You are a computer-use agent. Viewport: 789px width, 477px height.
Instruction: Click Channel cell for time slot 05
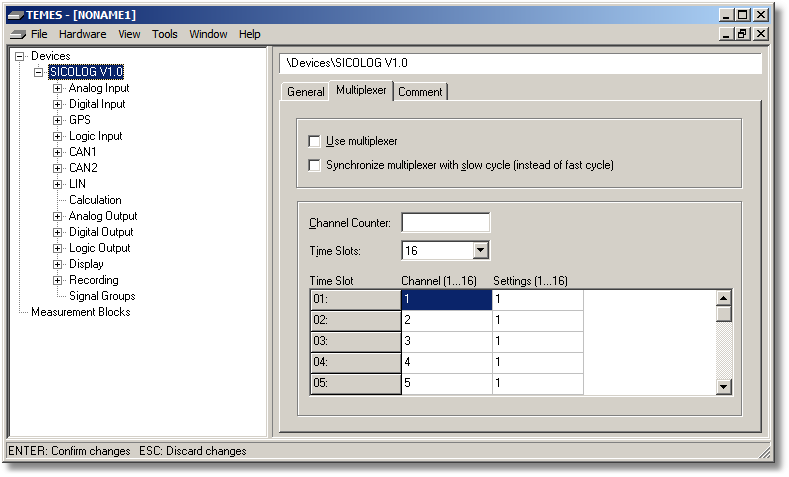point(446,383)
